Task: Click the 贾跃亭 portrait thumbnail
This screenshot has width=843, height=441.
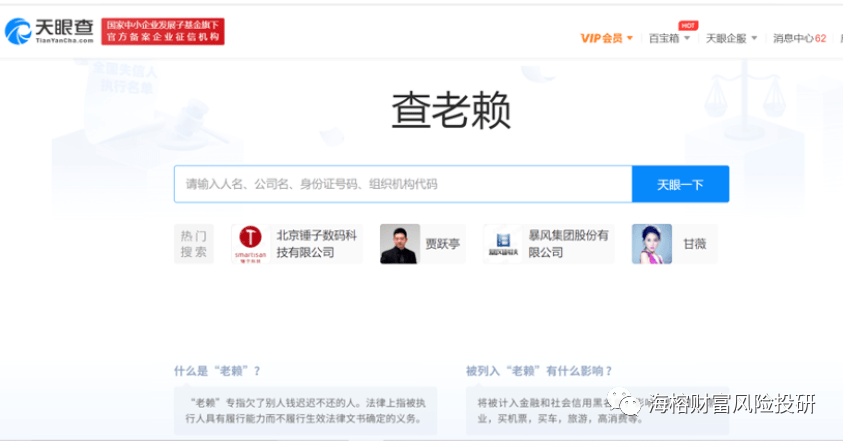Action: (x=399, y=244)
